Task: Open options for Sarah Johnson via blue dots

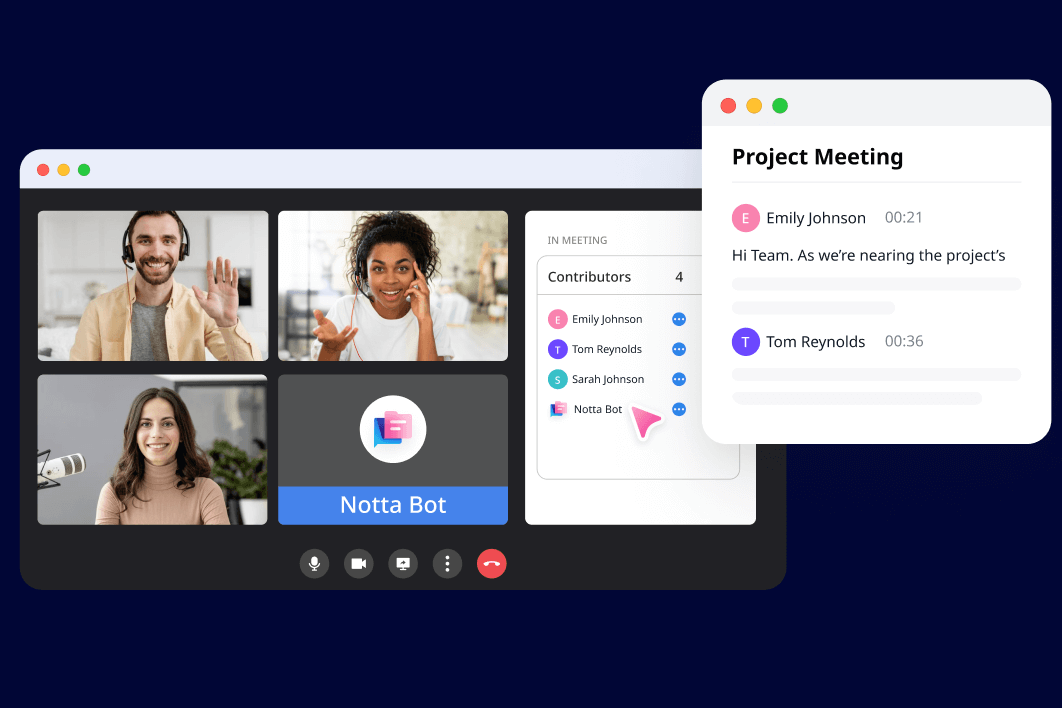Action: pyautogui.click(x=679, y=378)
